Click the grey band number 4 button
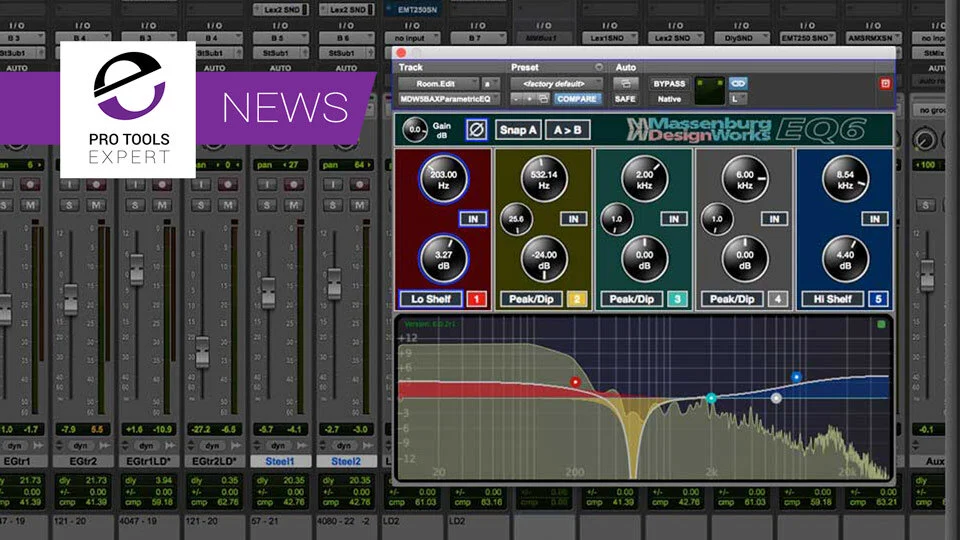This screenshot has width=960, height=540. (778, 299)
